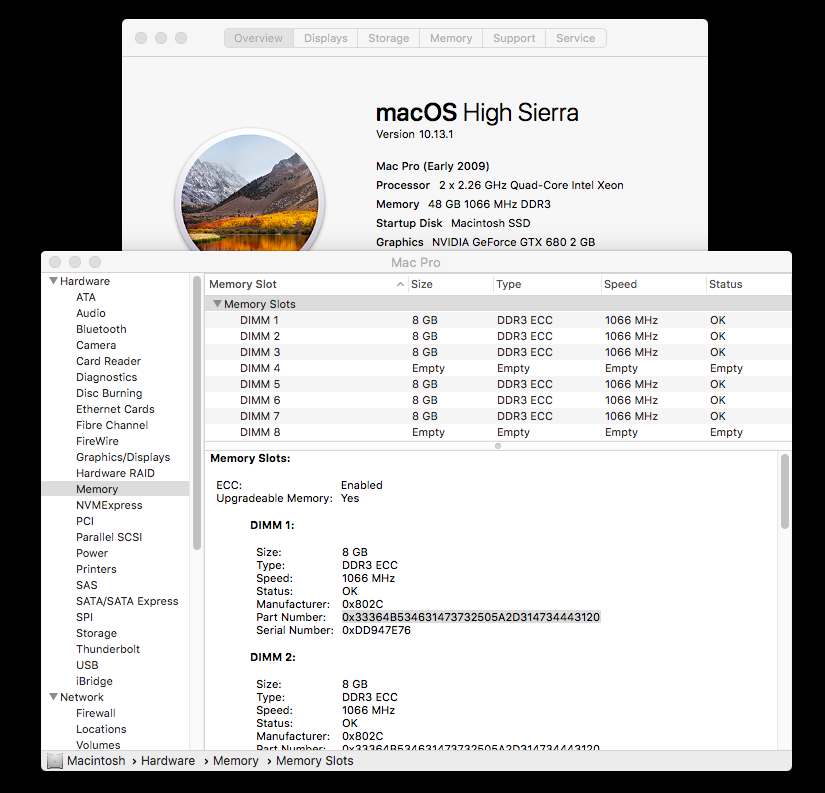Select Thunderbolt in the sidebar
825x793 pixels.
pyautogui.click(x=108, y=649)
